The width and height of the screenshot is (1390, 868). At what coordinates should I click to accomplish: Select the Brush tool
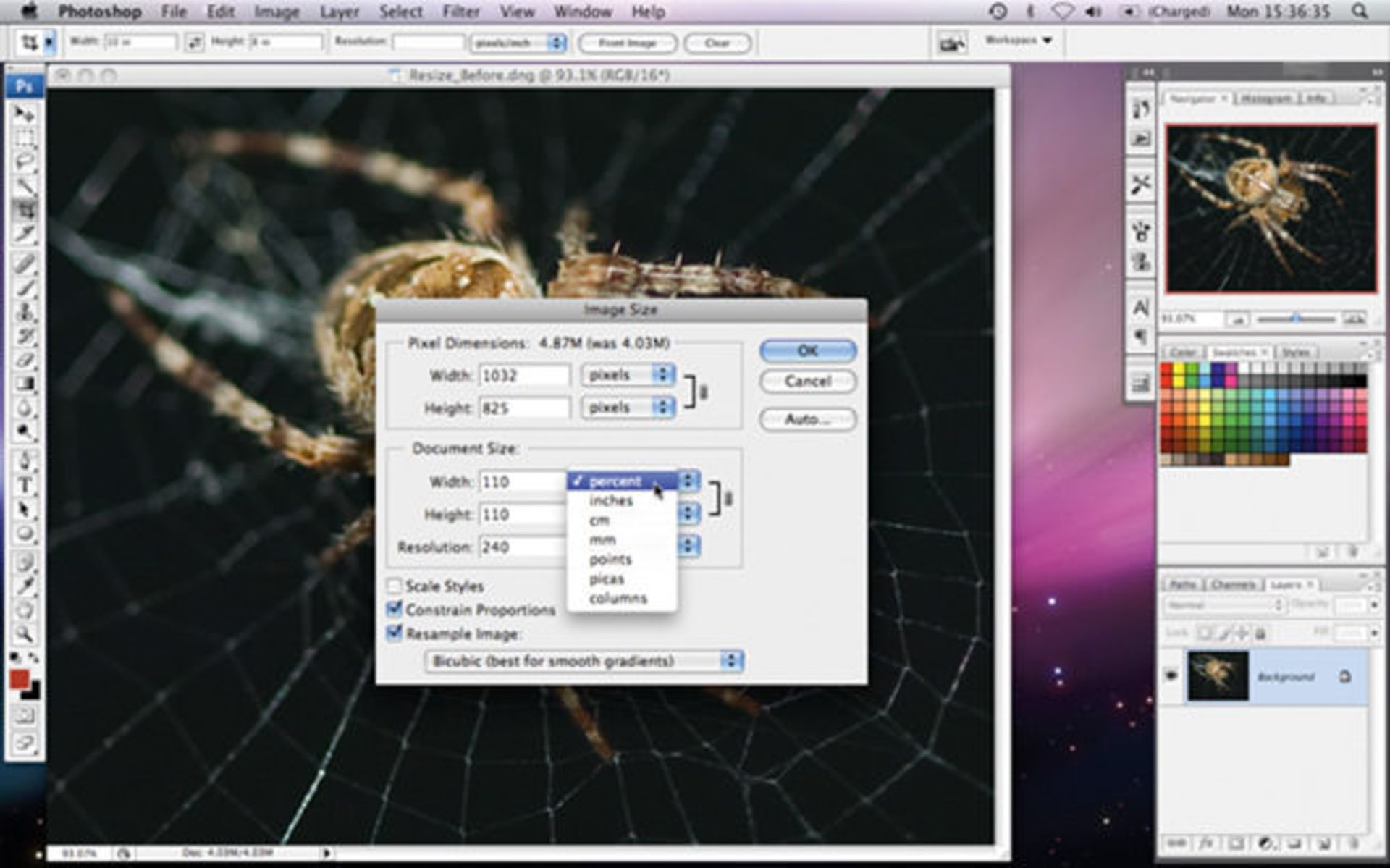coord(25,288)
